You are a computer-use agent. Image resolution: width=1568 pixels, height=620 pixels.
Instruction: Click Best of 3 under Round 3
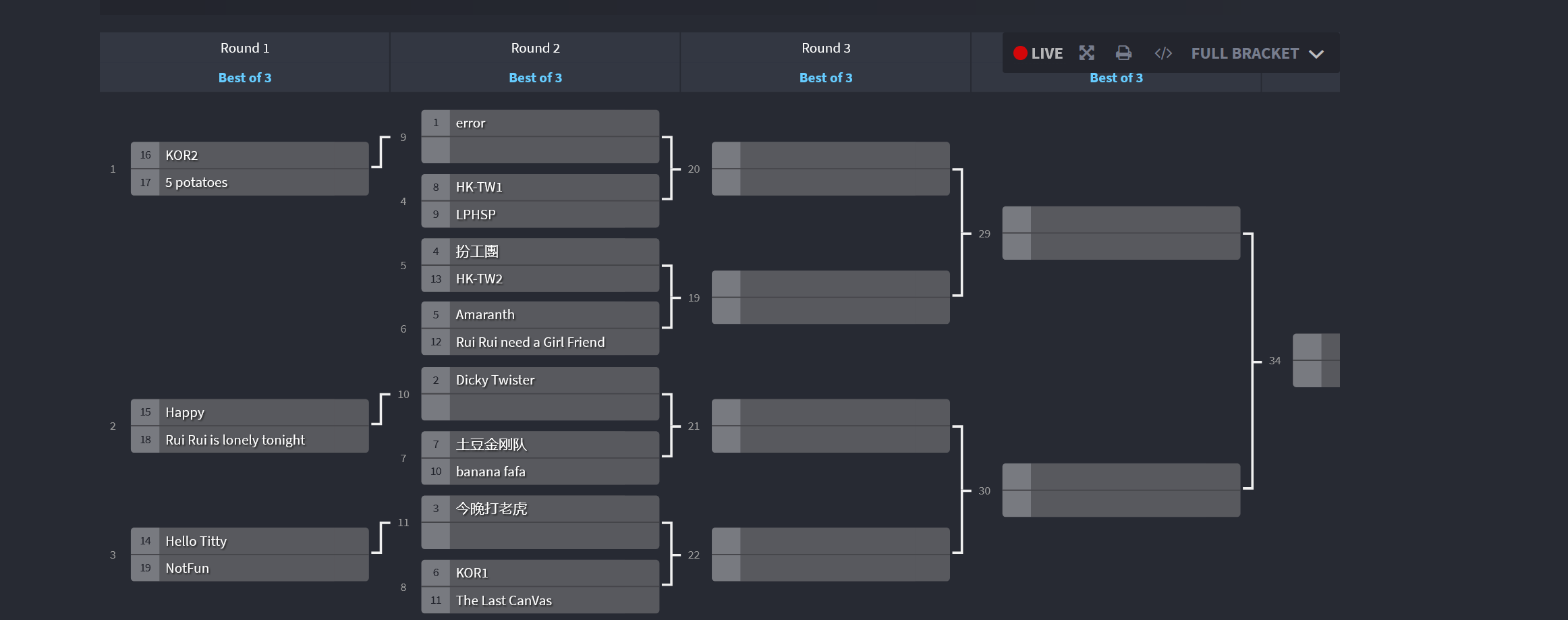[826, 78]
